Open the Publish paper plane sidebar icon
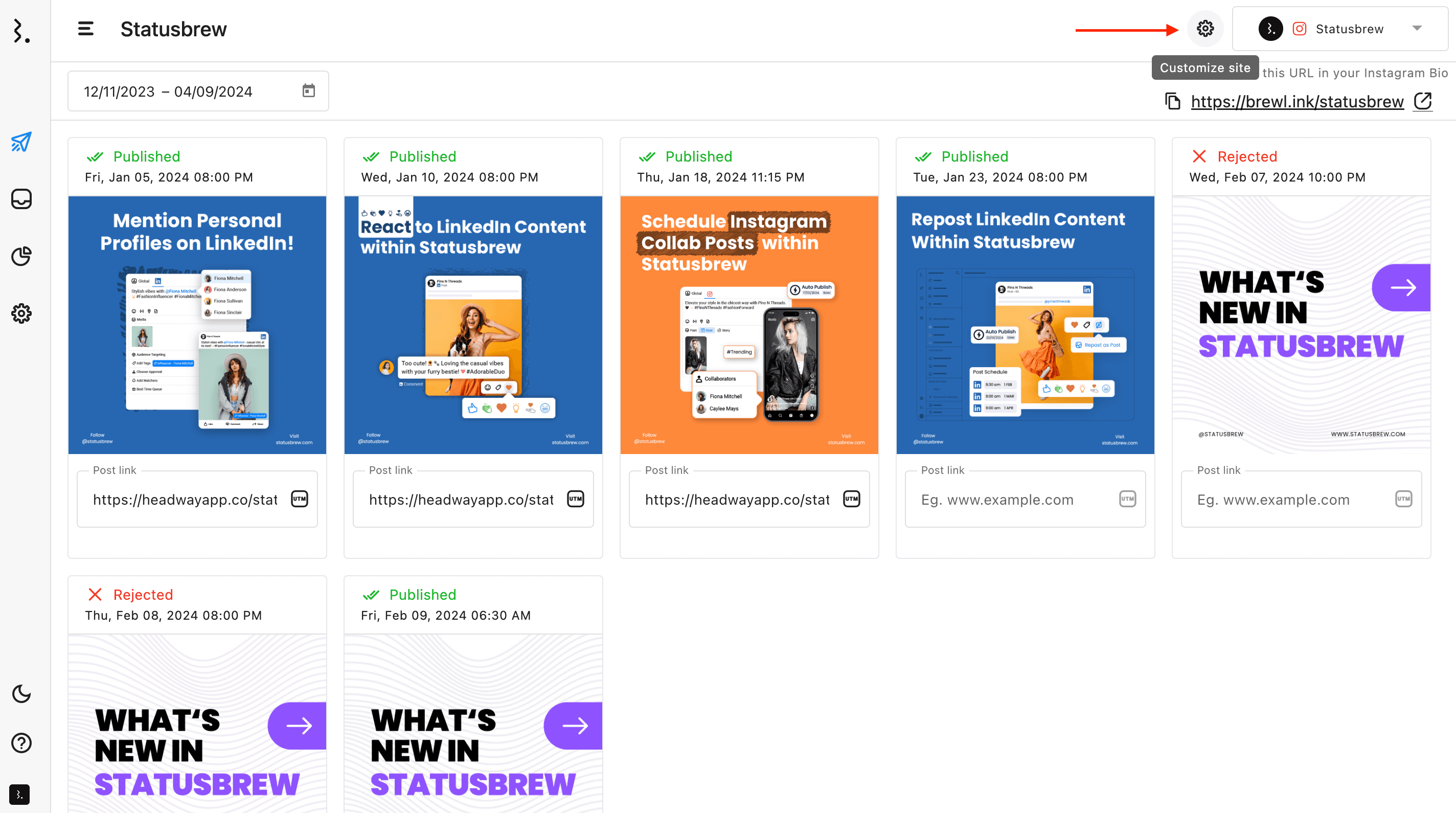 21,142
